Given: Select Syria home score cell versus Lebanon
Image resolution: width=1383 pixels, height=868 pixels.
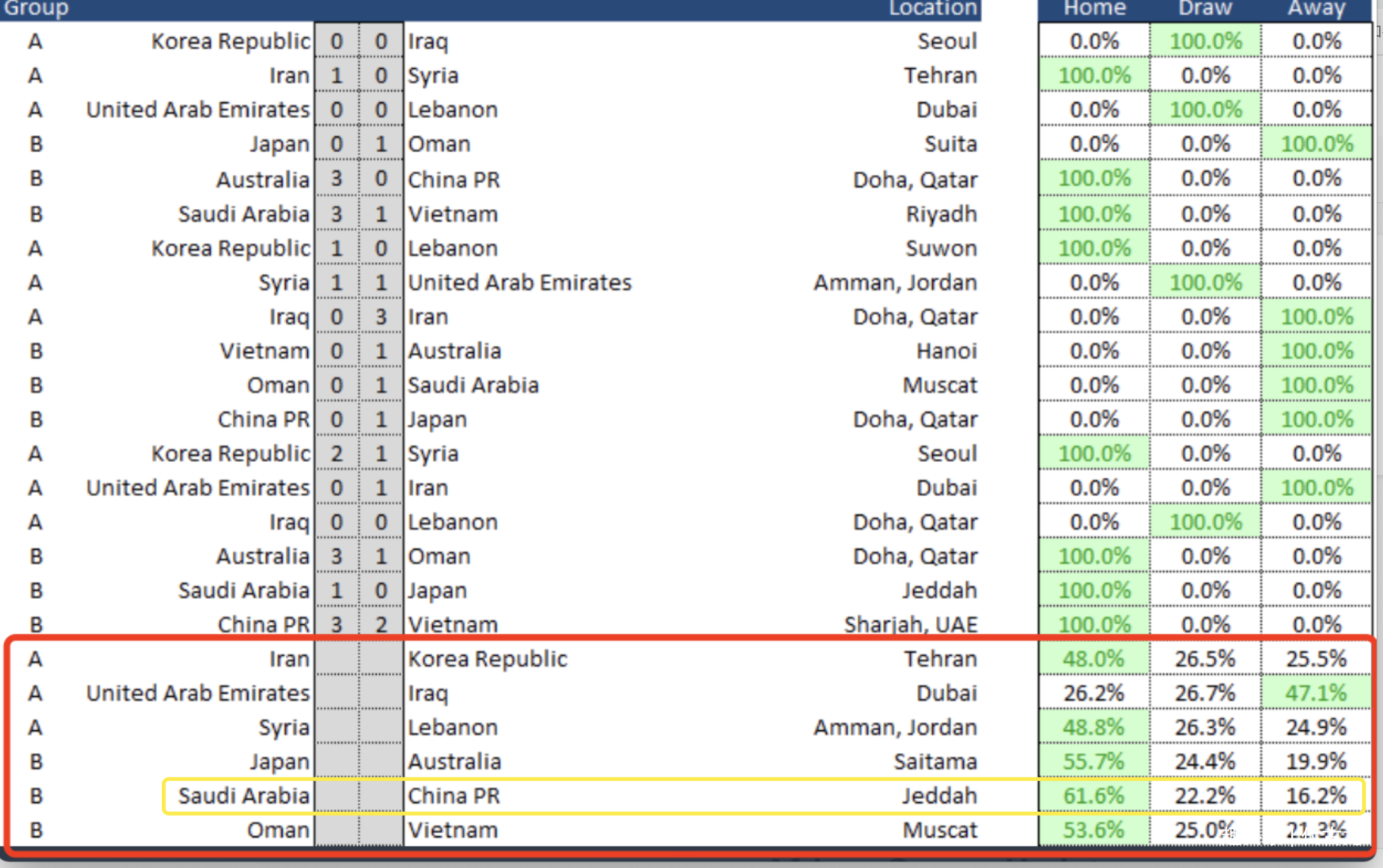Looking at the screenshot, I should (336, 728).
